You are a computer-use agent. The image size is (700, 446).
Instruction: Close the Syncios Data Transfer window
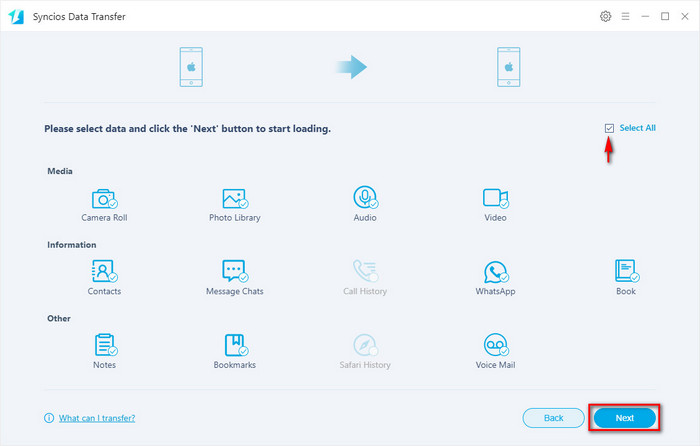685,17
